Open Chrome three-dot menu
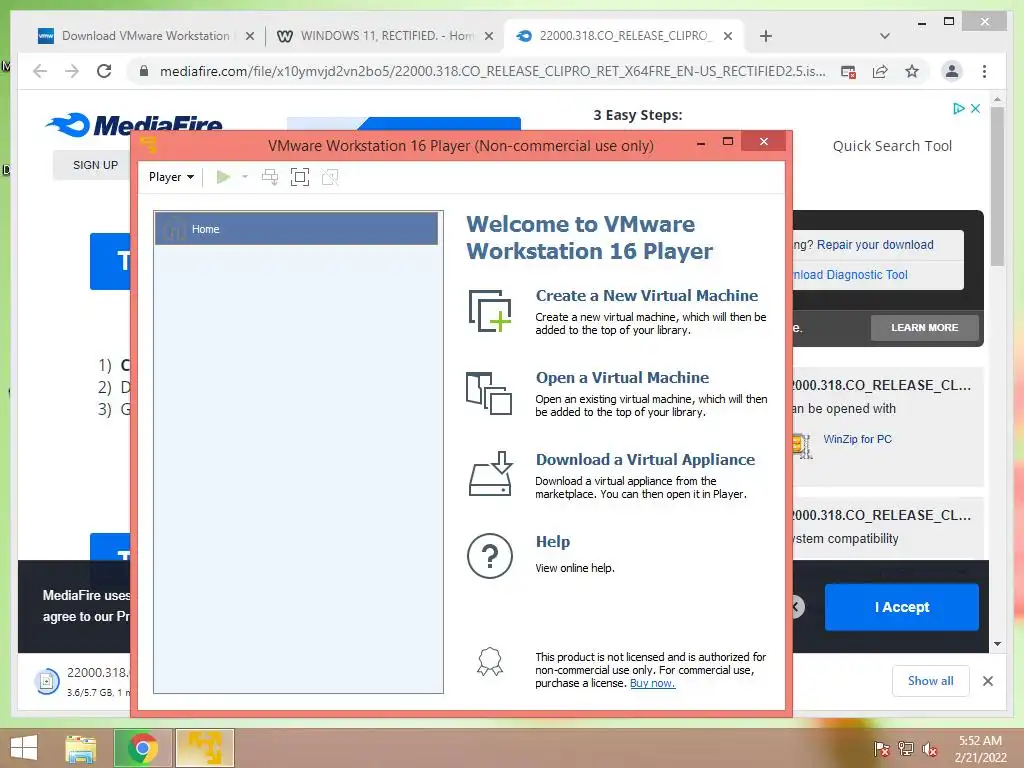The height and width of the screenshot is (768, 1024). coord(984,71)
